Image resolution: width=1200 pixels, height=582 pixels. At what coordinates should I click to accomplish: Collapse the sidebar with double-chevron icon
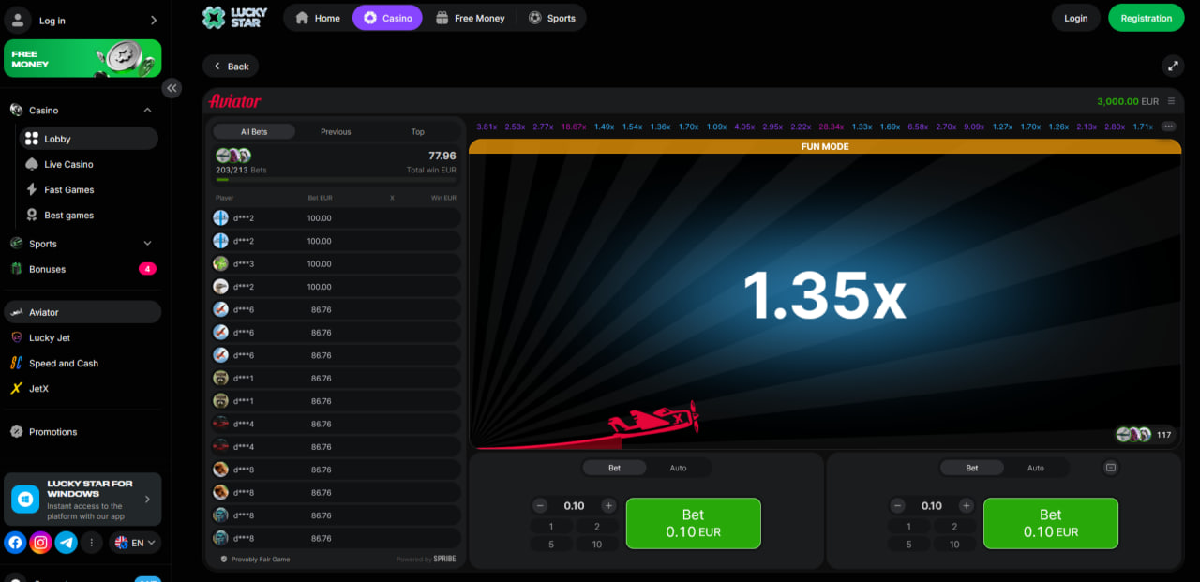[x=172, y=88]
